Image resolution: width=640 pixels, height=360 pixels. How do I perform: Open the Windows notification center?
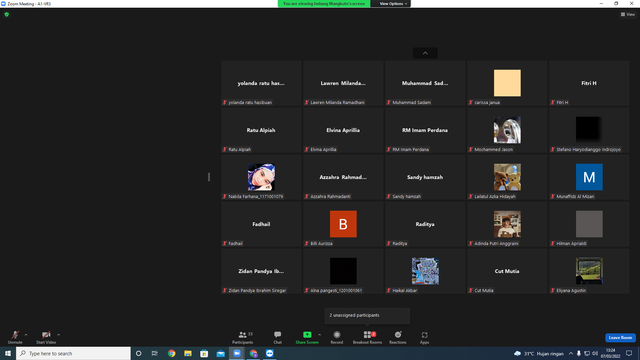point(629,353)
